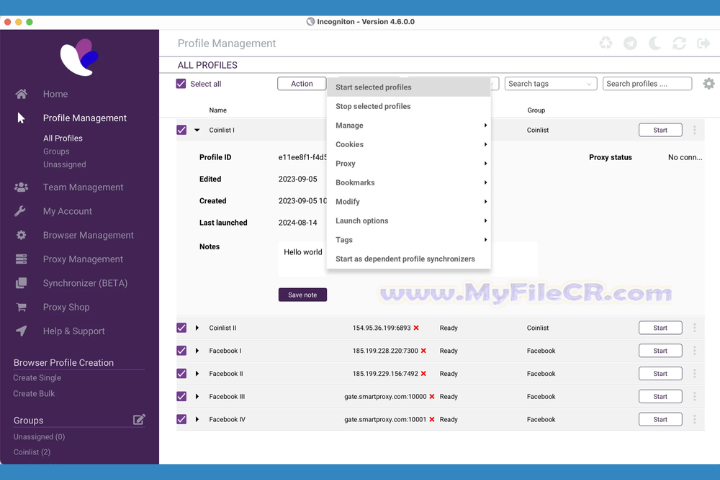The image size is (720, 480).
Task: Open the Cookies submenu
Action: [x=409, y=144]
